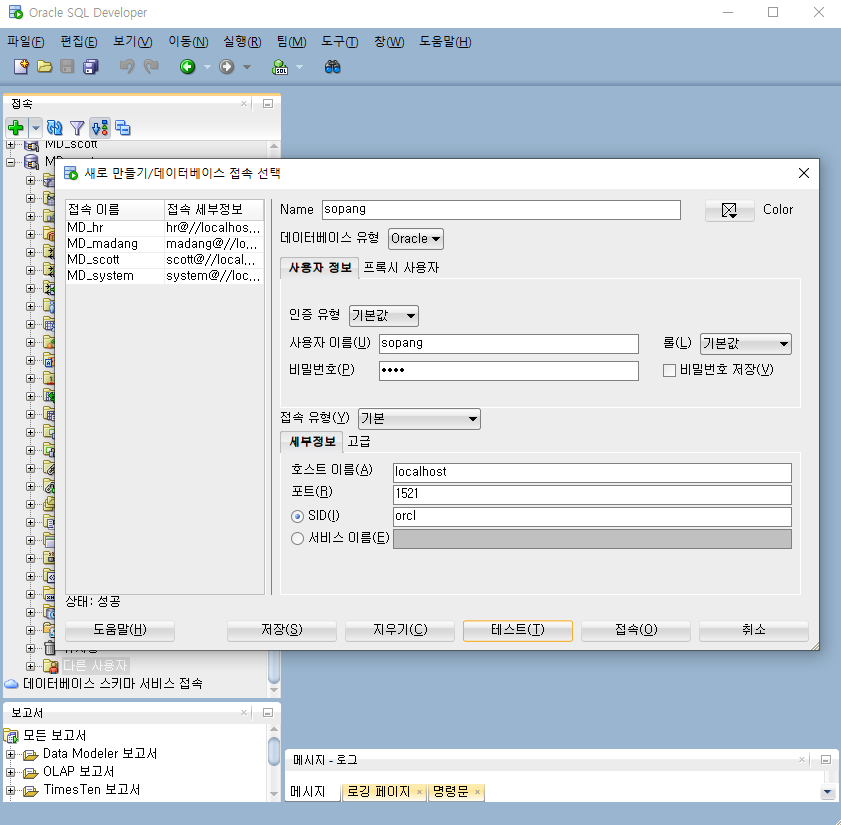Screen dimensions: 841x825
Task: Click the 테스트 button
Action: point(518,630)
